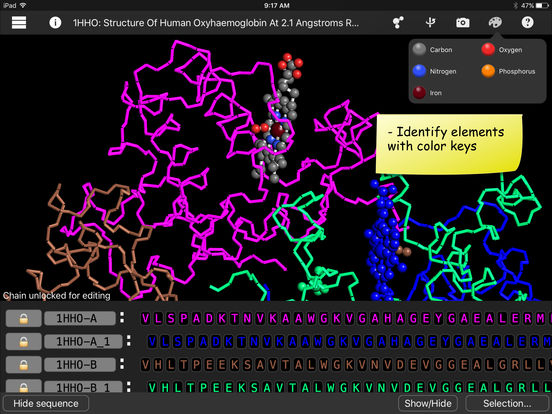Tap the blue space-filled heme group
This screenshot has width=552, height=414.
coord(384,239)
